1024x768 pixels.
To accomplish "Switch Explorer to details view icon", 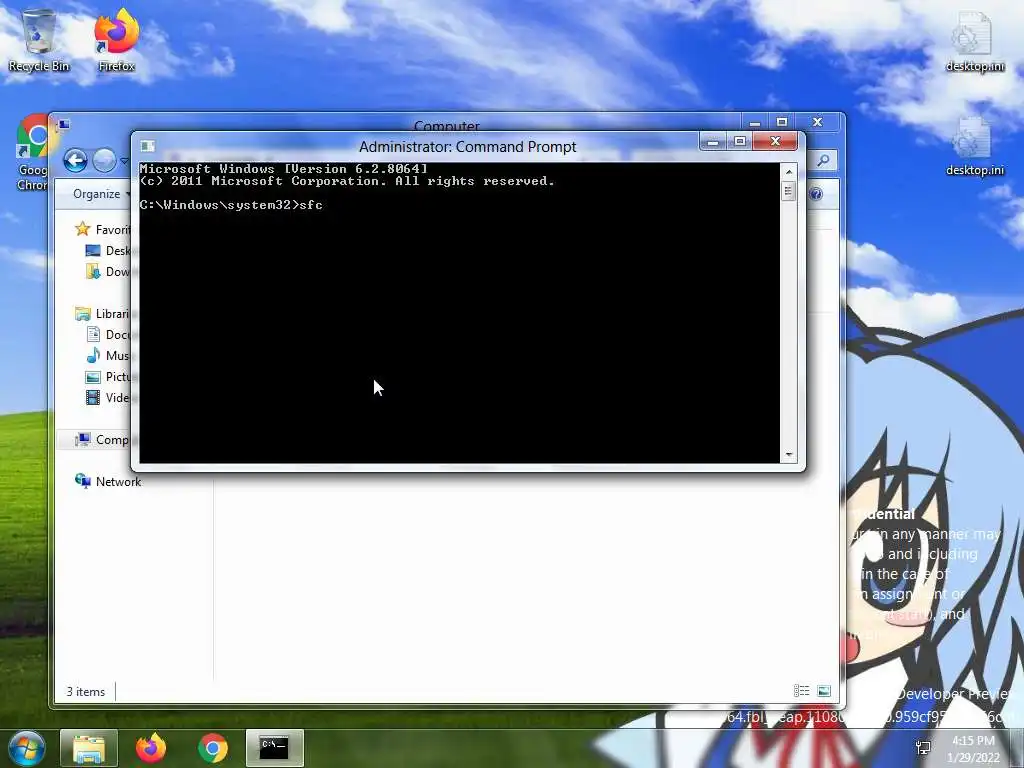I will tap(801, 691).
